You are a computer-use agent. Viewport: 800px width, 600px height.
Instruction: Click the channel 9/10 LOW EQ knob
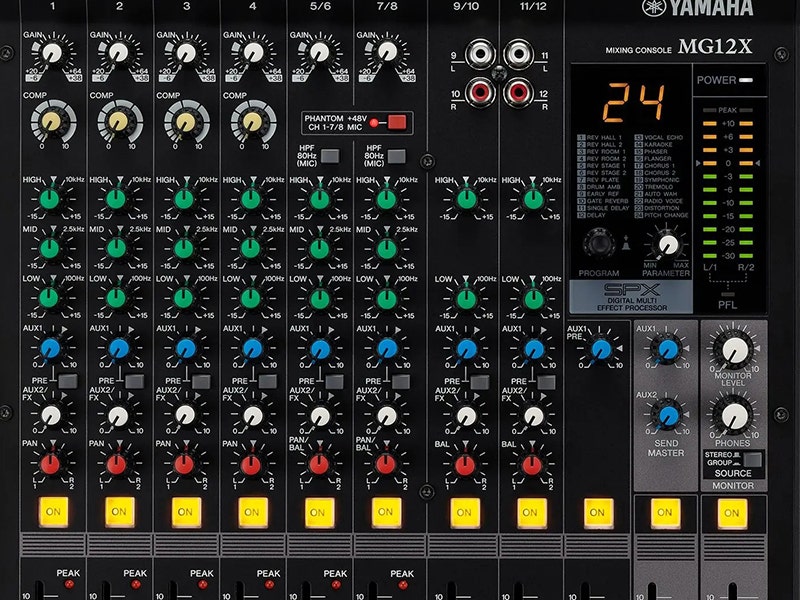[466, 299]
